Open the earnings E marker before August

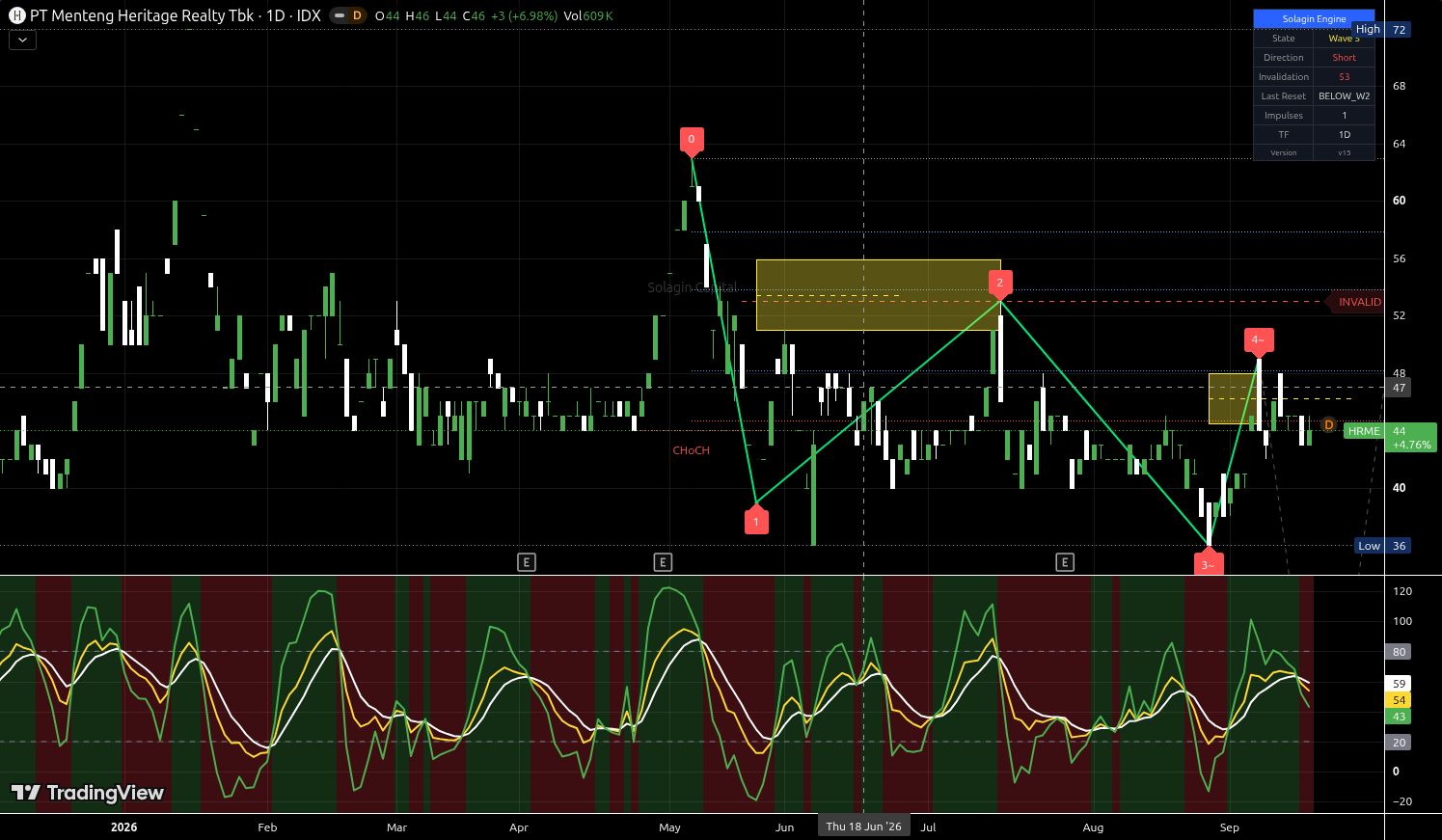pyautogui.click(x=1065, y=562)
